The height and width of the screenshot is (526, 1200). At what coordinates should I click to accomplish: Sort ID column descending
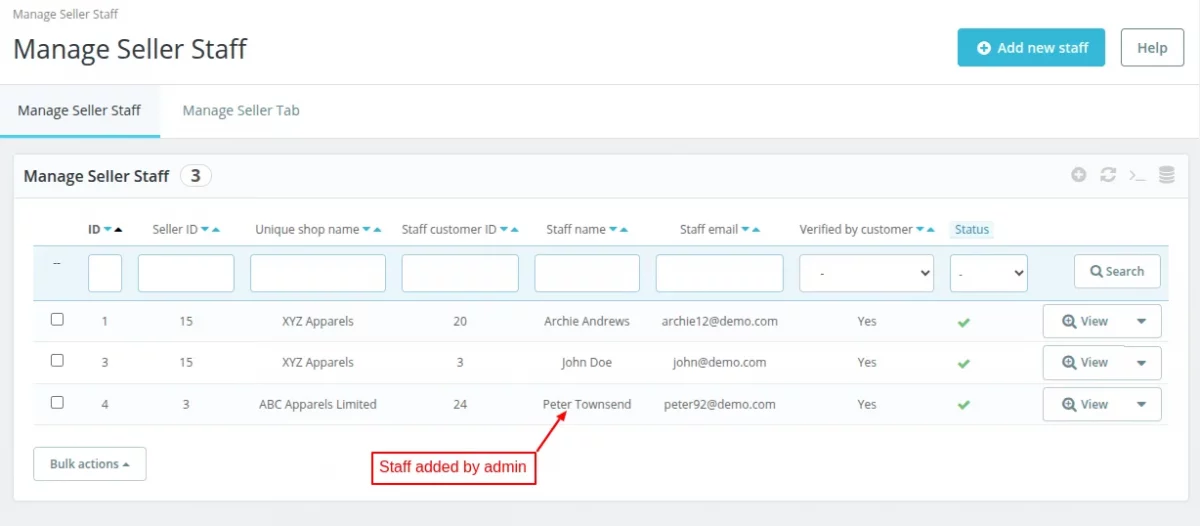click(x=108, y=229)
